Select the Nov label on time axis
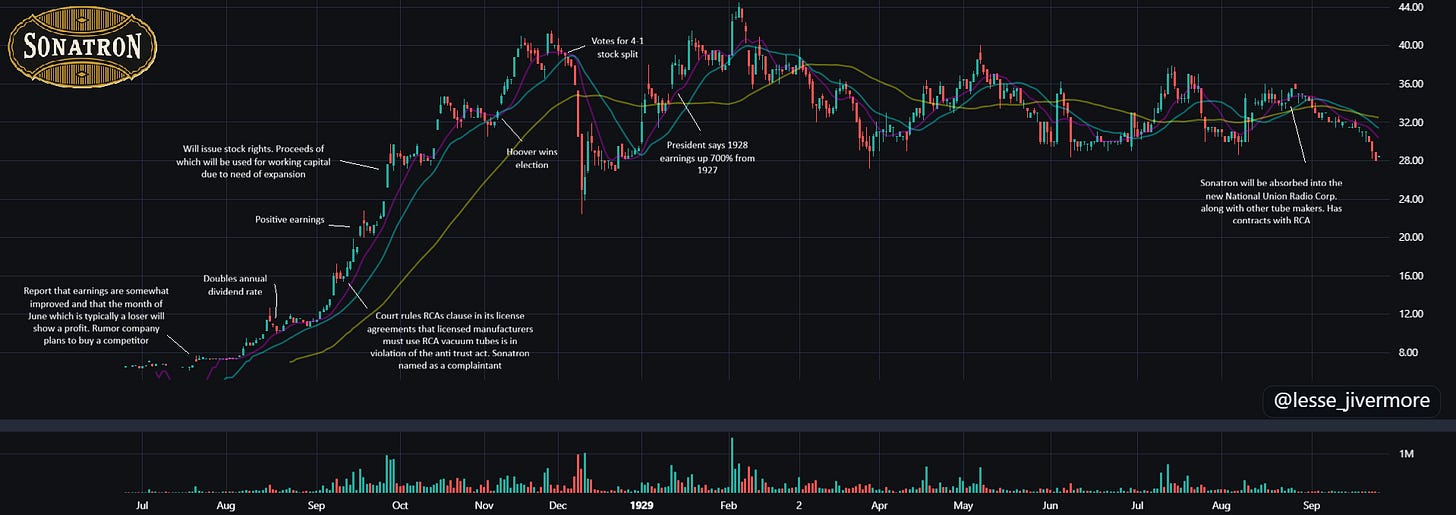This screenshot has width=1456, height=515. coord(484,506)
